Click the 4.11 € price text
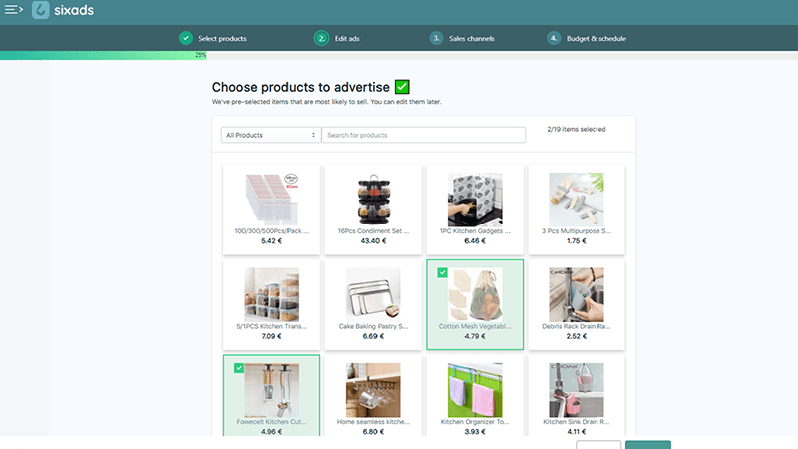The image size is (798, 449). pos(577,432)
